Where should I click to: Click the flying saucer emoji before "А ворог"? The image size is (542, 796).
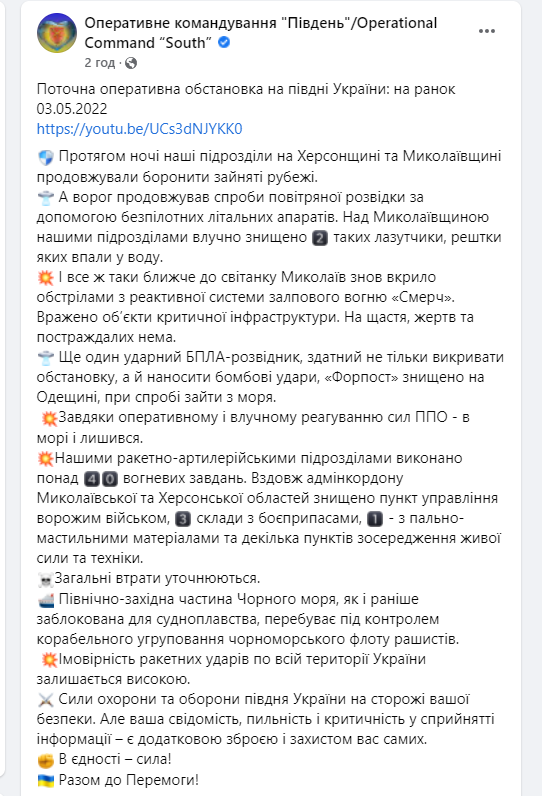point(46,197)
